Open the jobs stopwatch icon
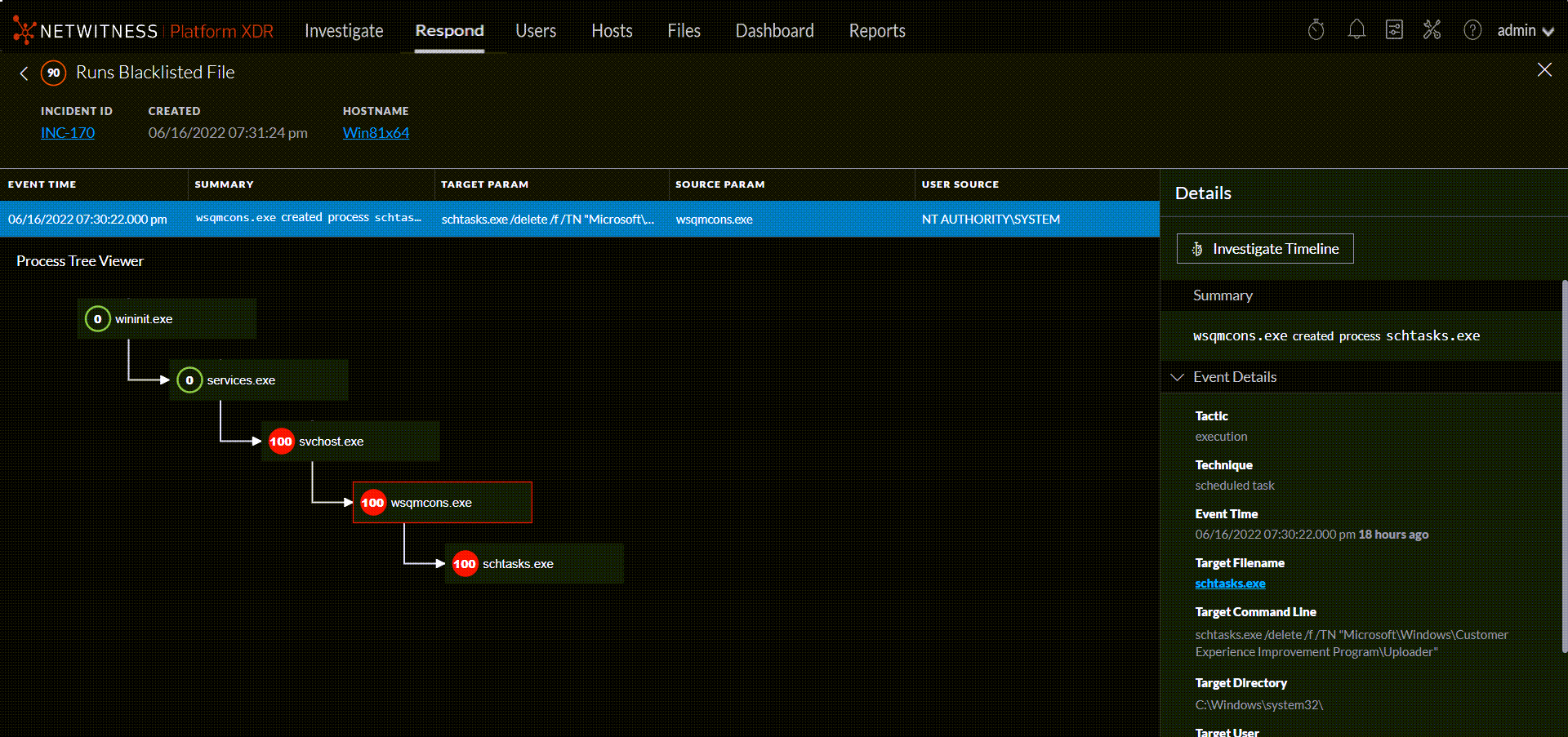The image size is (1568, 737). [x=1316, y=30]
